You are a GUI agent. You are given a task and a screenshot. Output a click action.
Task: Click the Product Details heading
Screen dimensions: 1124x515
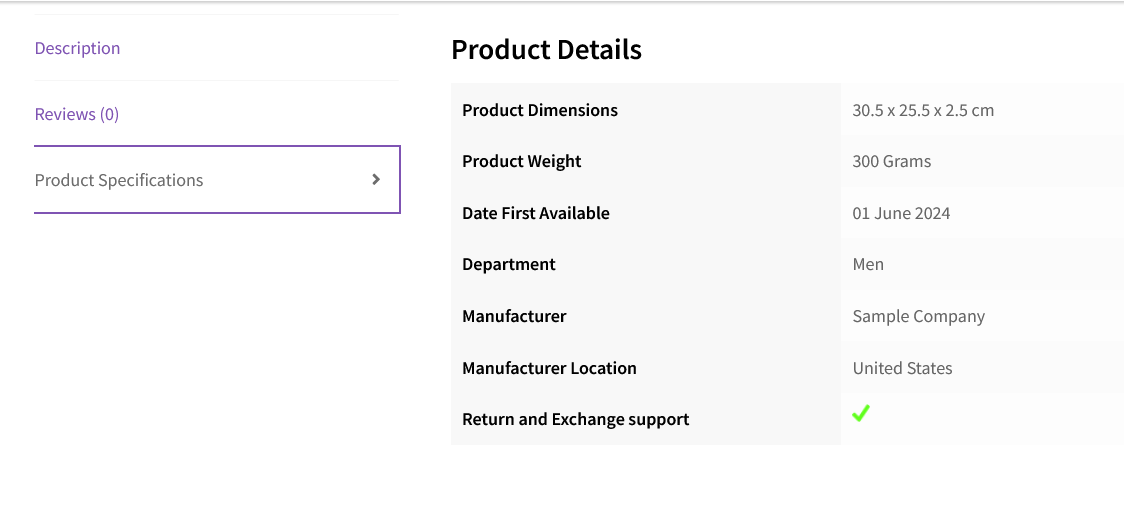546,49
